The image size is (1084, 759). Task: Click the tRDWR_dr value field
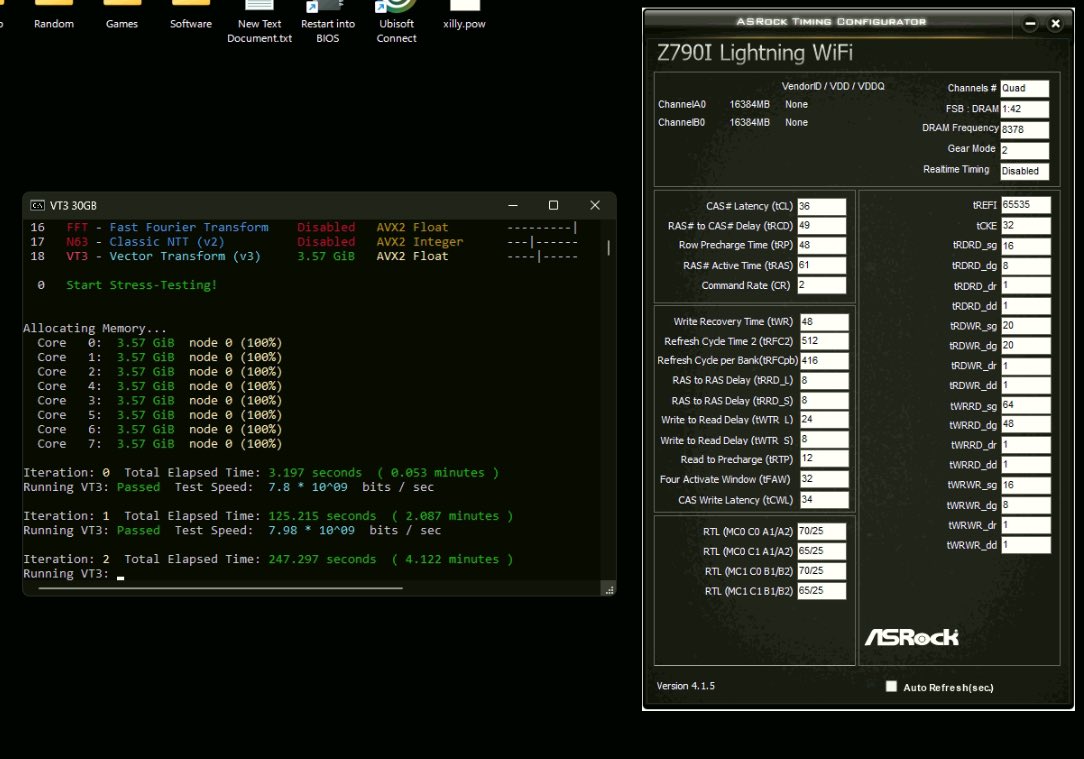click(x=1026, y=366)
